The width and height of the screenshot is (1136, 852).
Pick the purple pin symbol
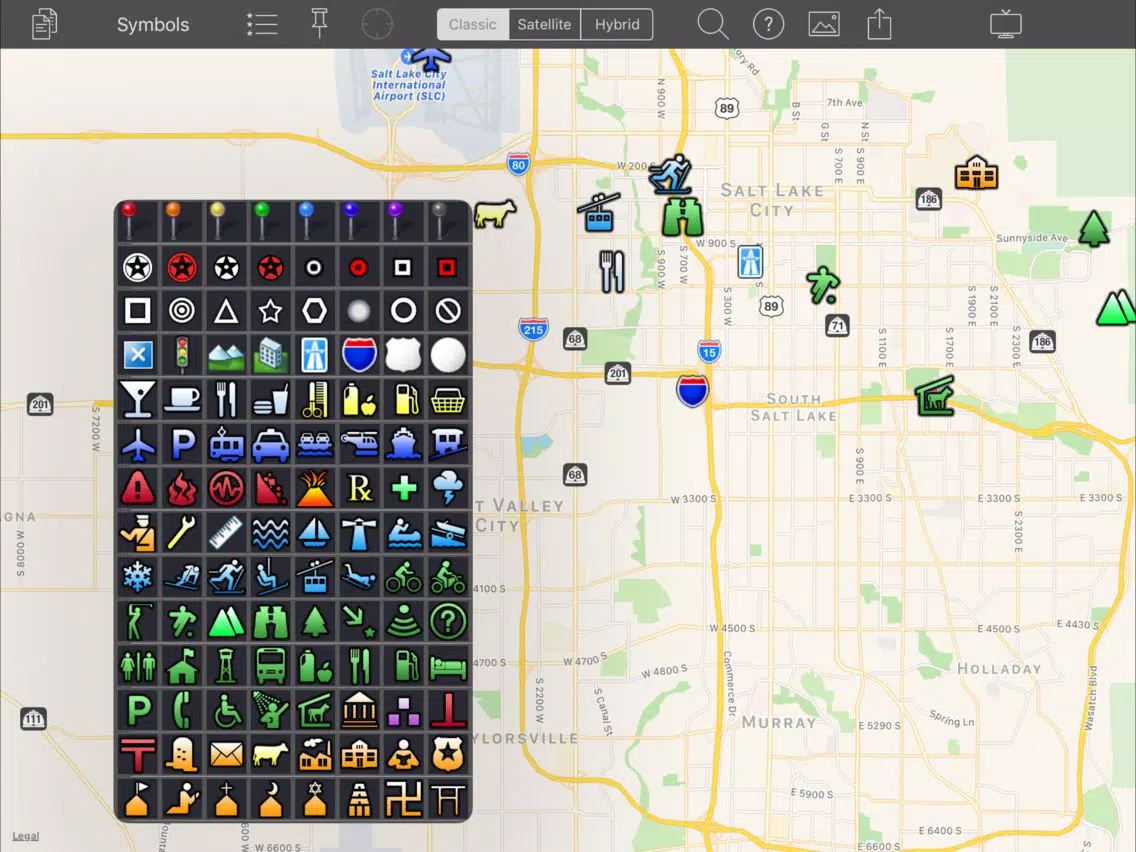pos(395,221)
